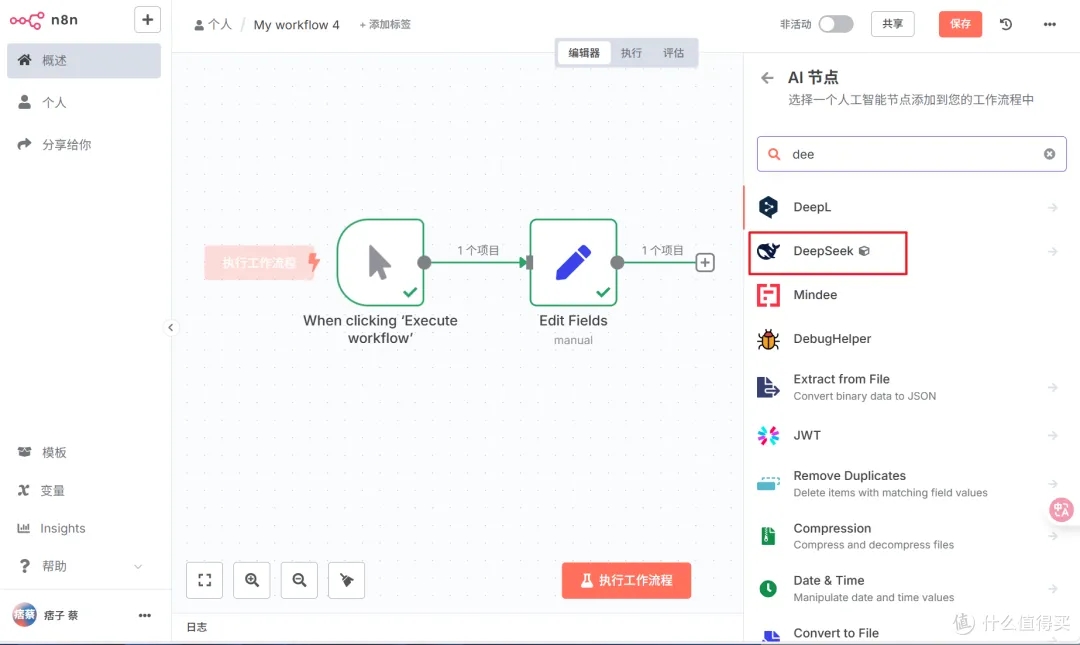This screenshot has width=1080, height=645.
Task: Open the 变量 variables page
Action: pos(84,491)
